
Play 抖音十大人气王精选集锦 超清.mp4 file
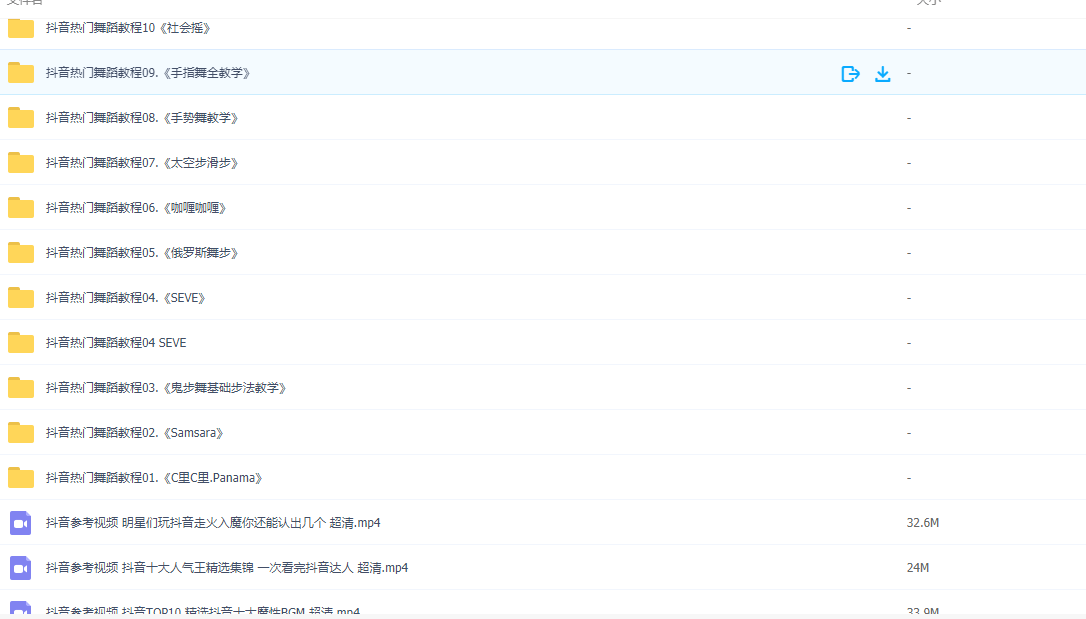pos(227,568)
